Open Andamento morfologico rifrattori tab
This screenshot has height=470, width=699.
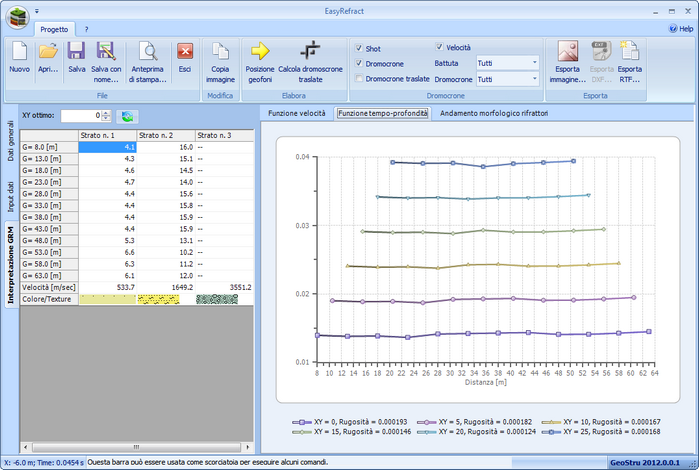[494, 113]
